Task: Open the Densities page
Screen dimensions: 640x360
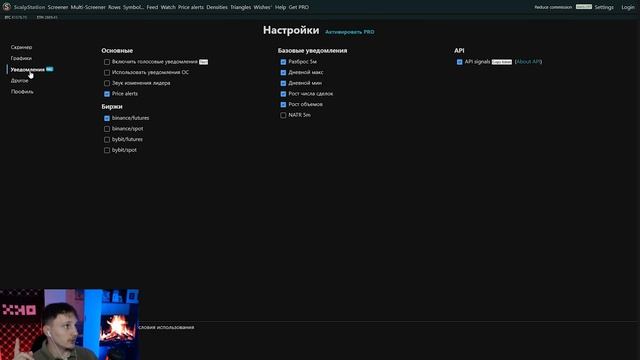Action: pos(217,7)
